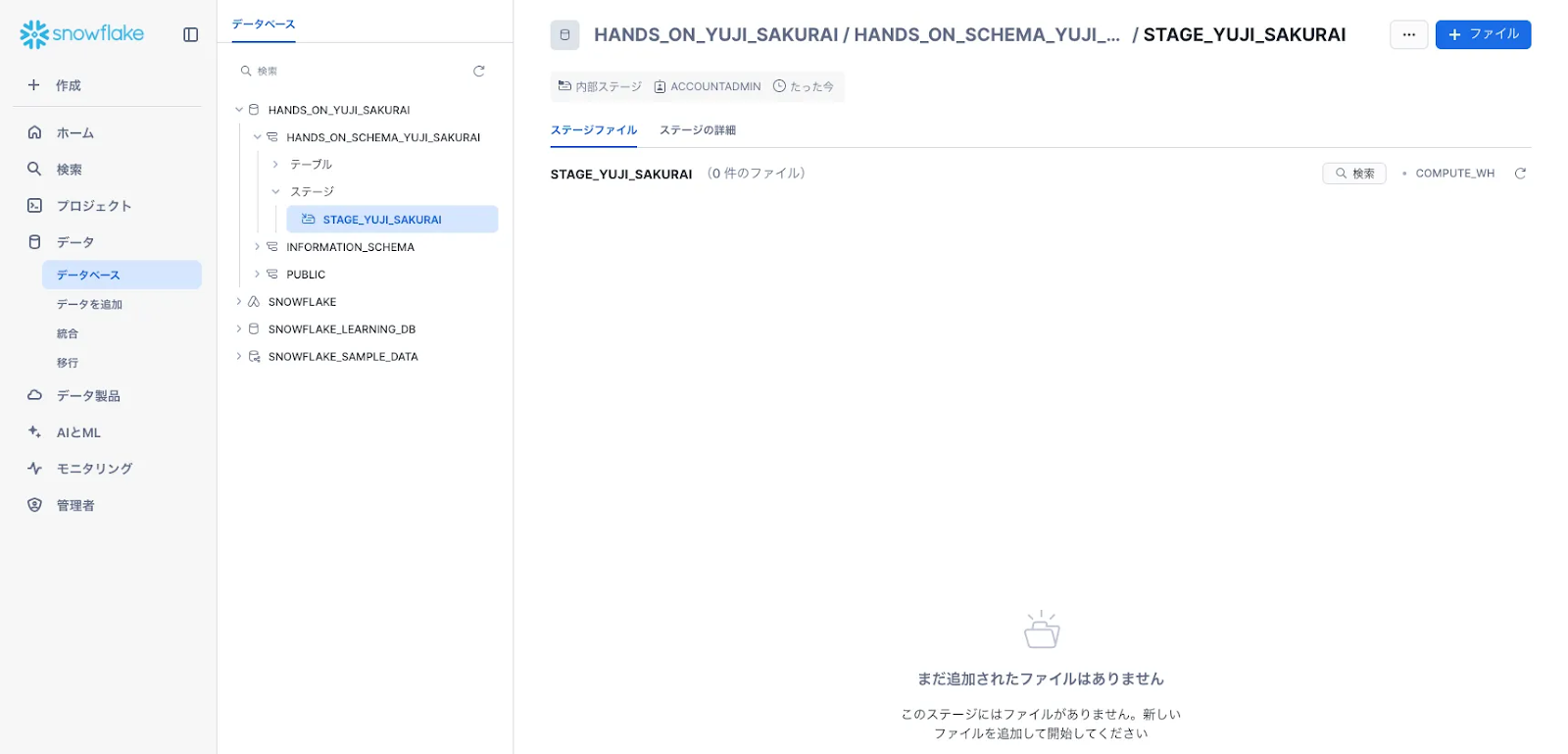This screenshot has height=754, width=1568.
Task: Switch to the ステージファイル tab
Action: coord(593,130)
